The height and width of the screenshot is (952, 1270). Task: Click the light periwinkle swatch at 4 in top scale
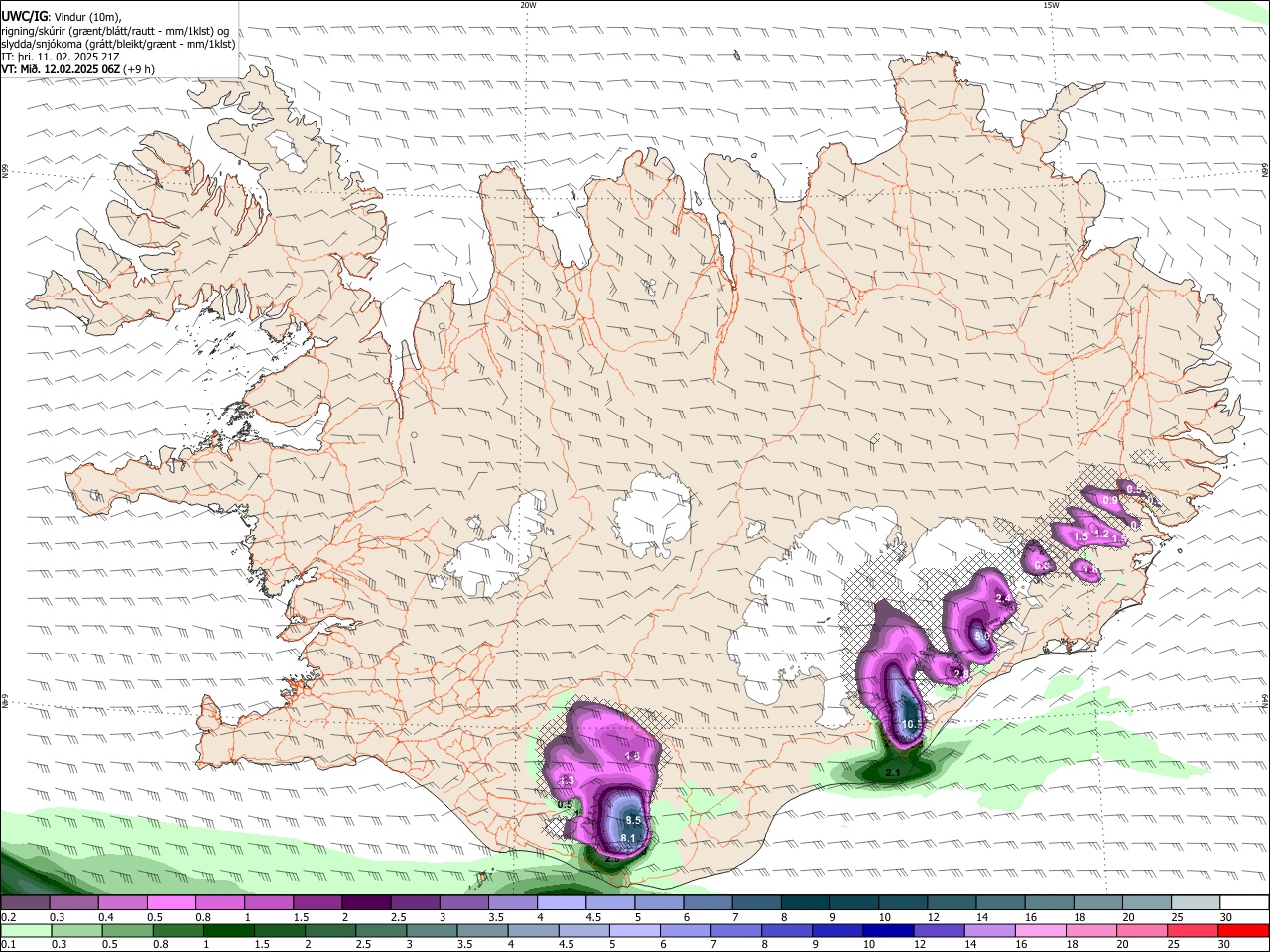tap(562, 903)
